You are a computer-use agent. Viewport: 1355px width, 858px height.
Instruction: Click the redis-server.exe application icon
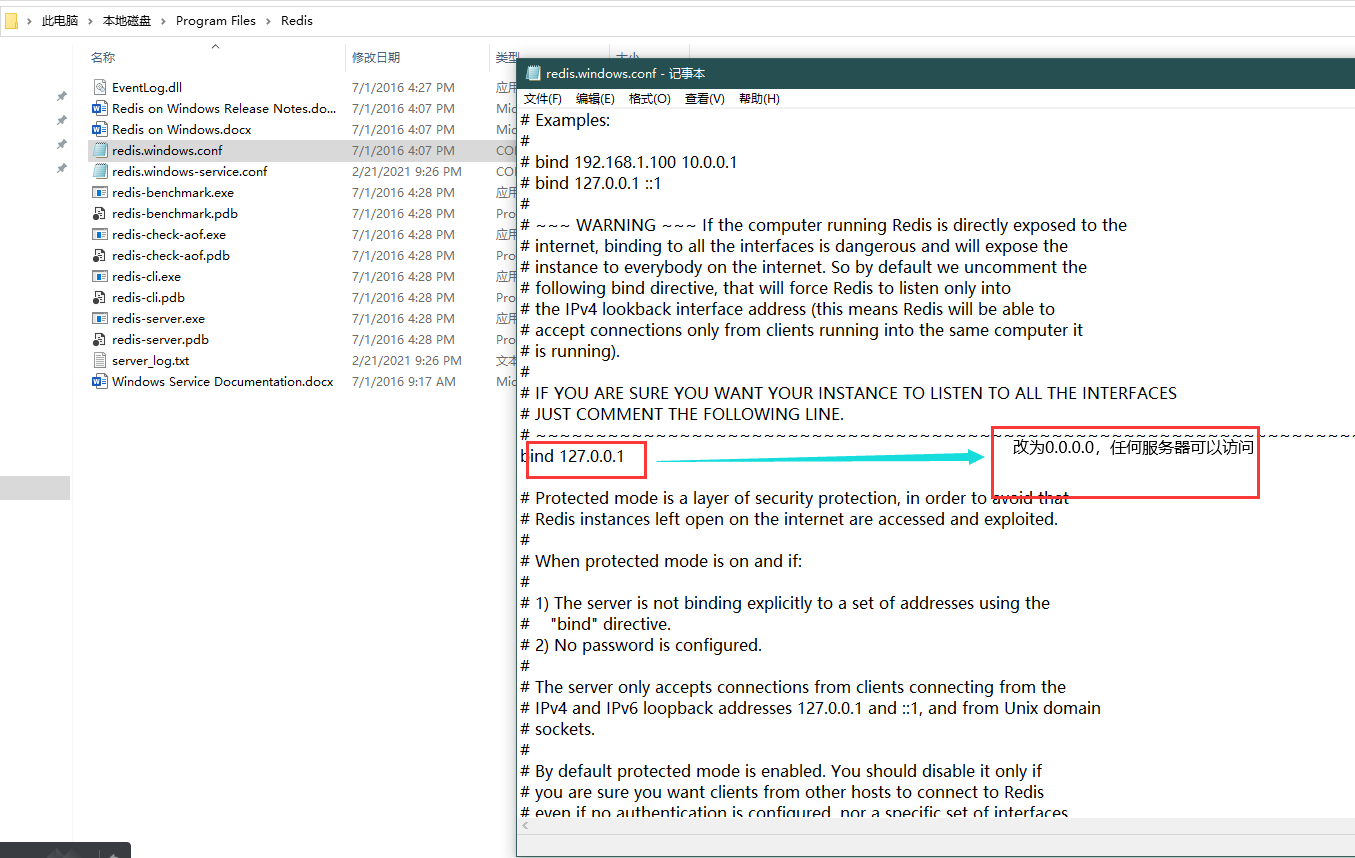tap(99, 318)
